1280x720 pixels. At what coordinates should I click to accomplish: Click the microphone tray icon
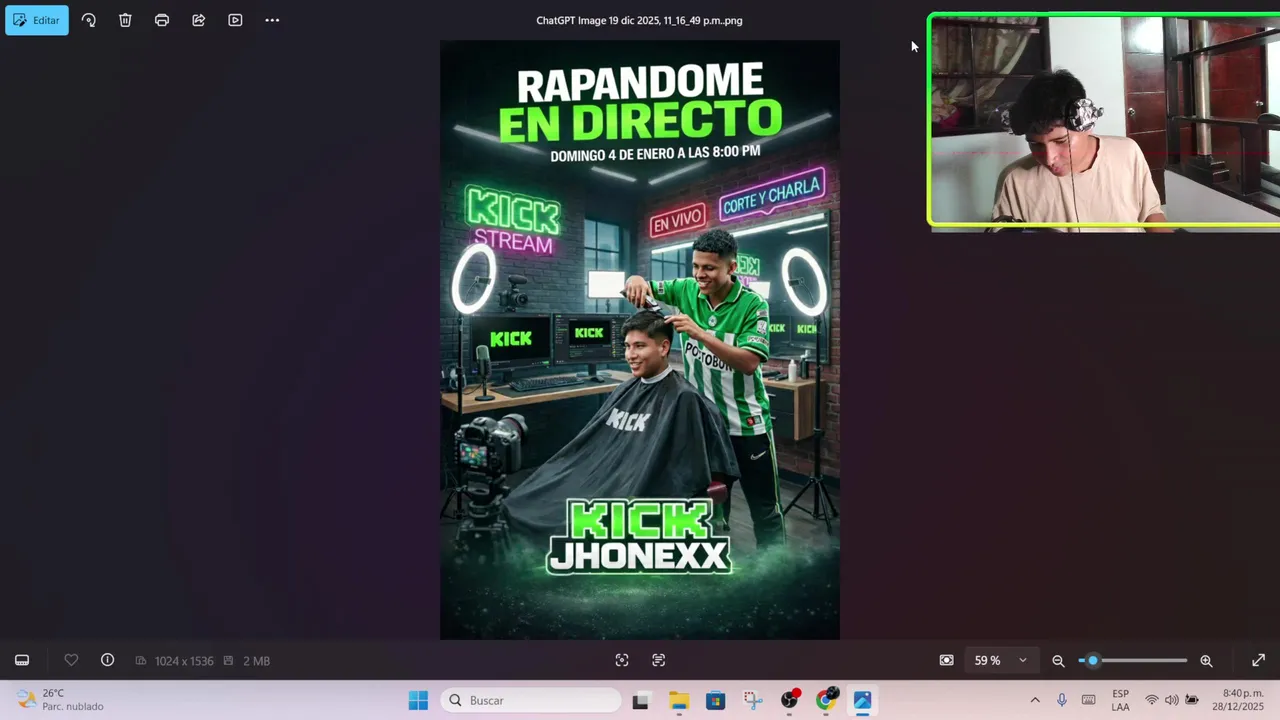click(x=1062, y=700)
